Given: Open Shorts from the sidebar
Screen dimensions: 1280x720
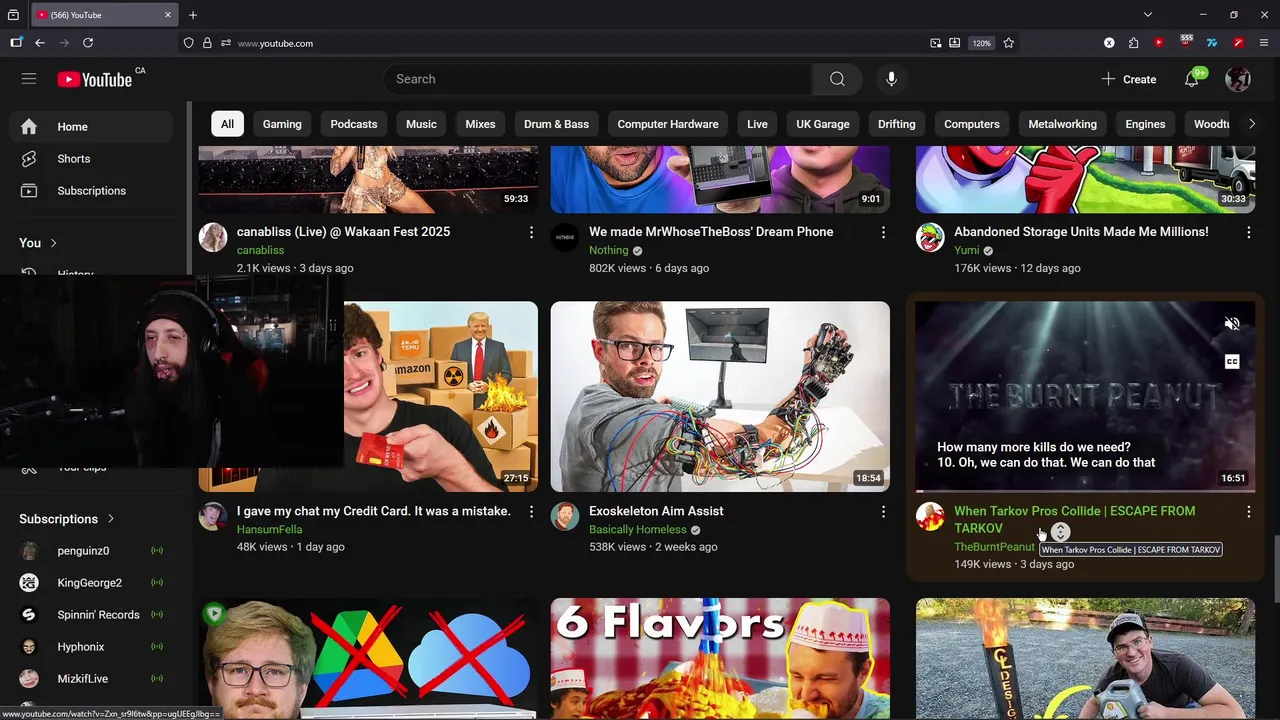Looking at the screenshot, I should point(74,159).
